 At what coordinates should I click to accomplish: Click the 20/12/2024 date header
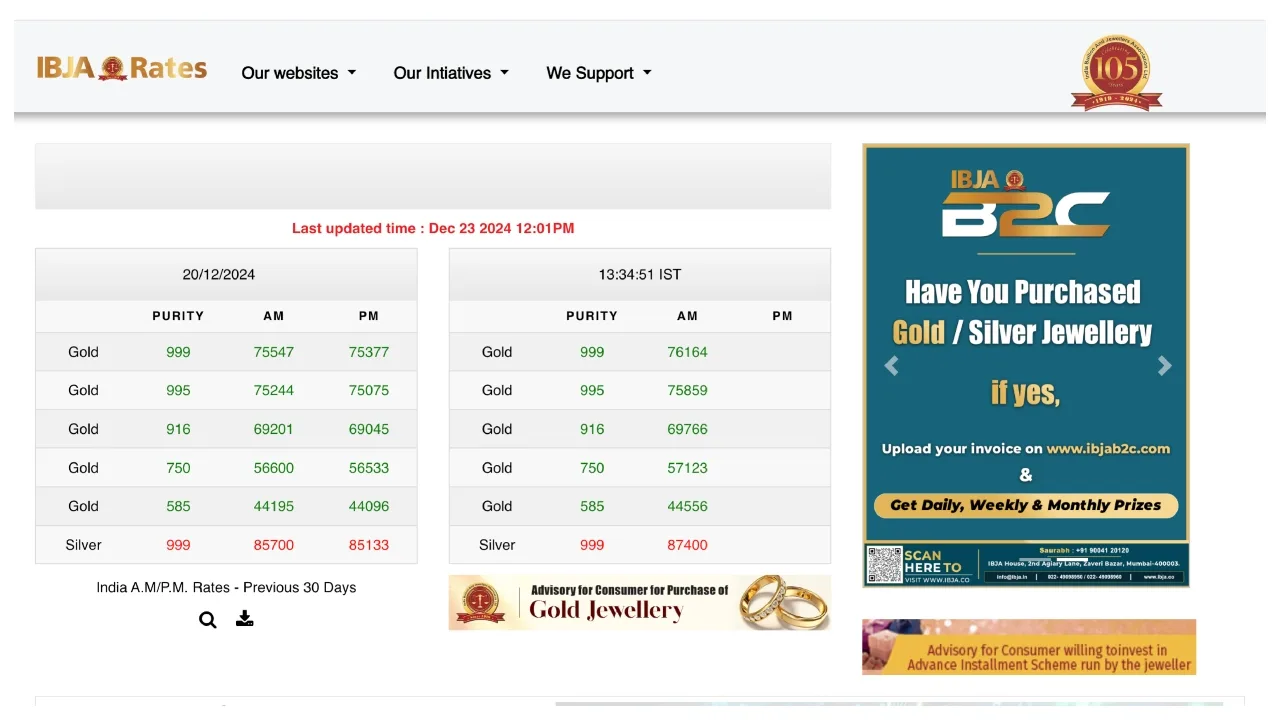pyautogui.click(x=218, y=274)
